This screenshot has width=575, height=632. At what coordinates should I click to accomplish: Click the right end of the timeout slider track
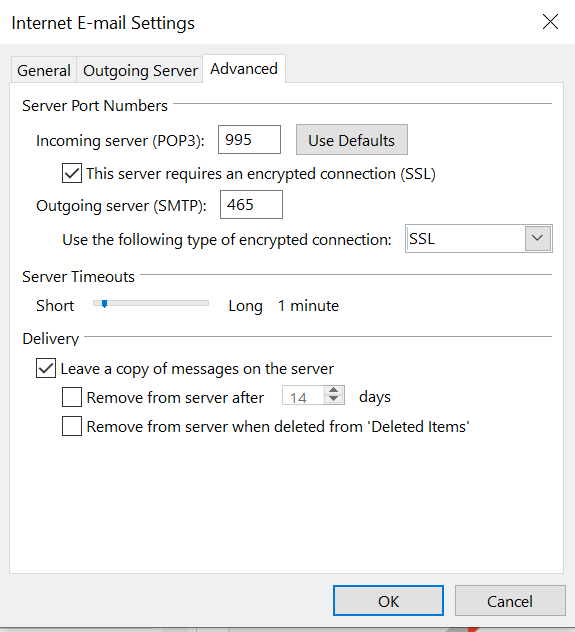206,303
